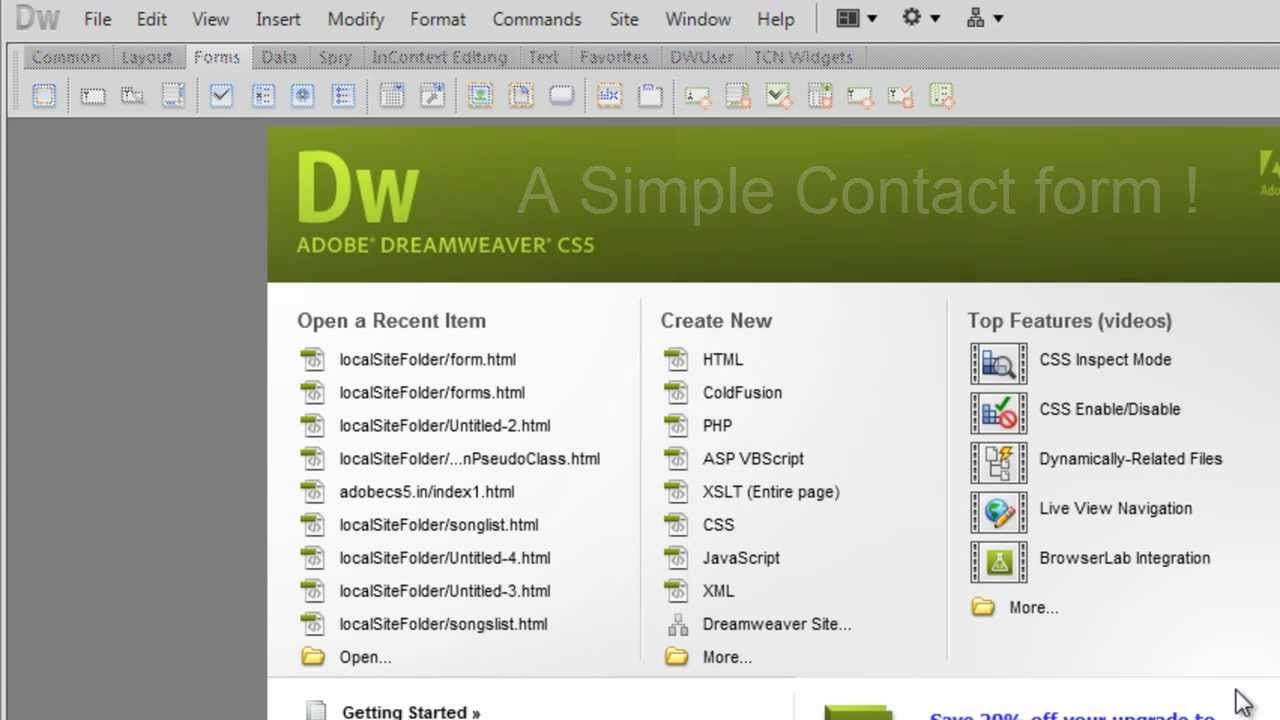Insert a File Field icon

[x=521, y=96]
